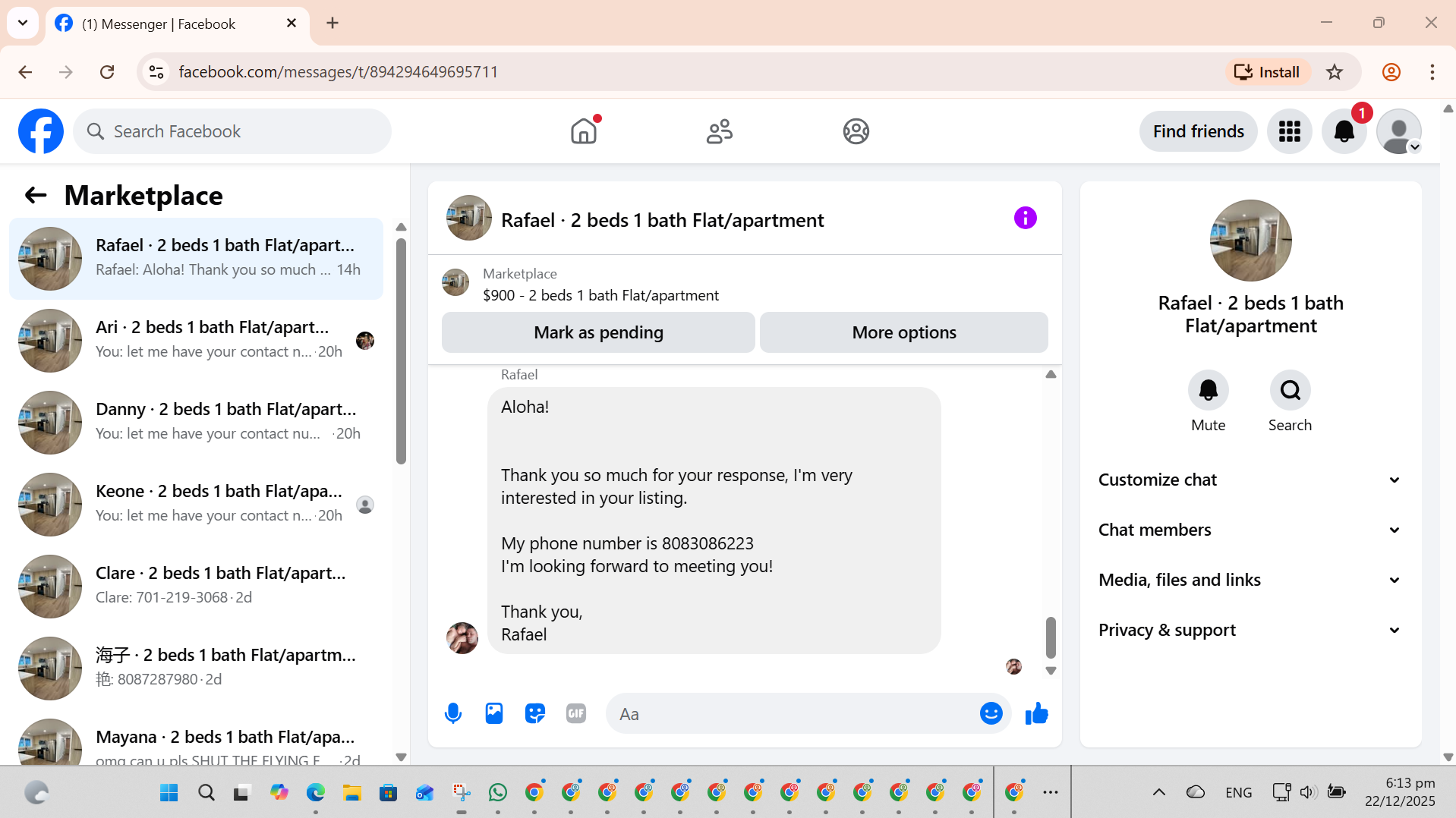Open conversation information purple i icon

tap(1025, 219)
